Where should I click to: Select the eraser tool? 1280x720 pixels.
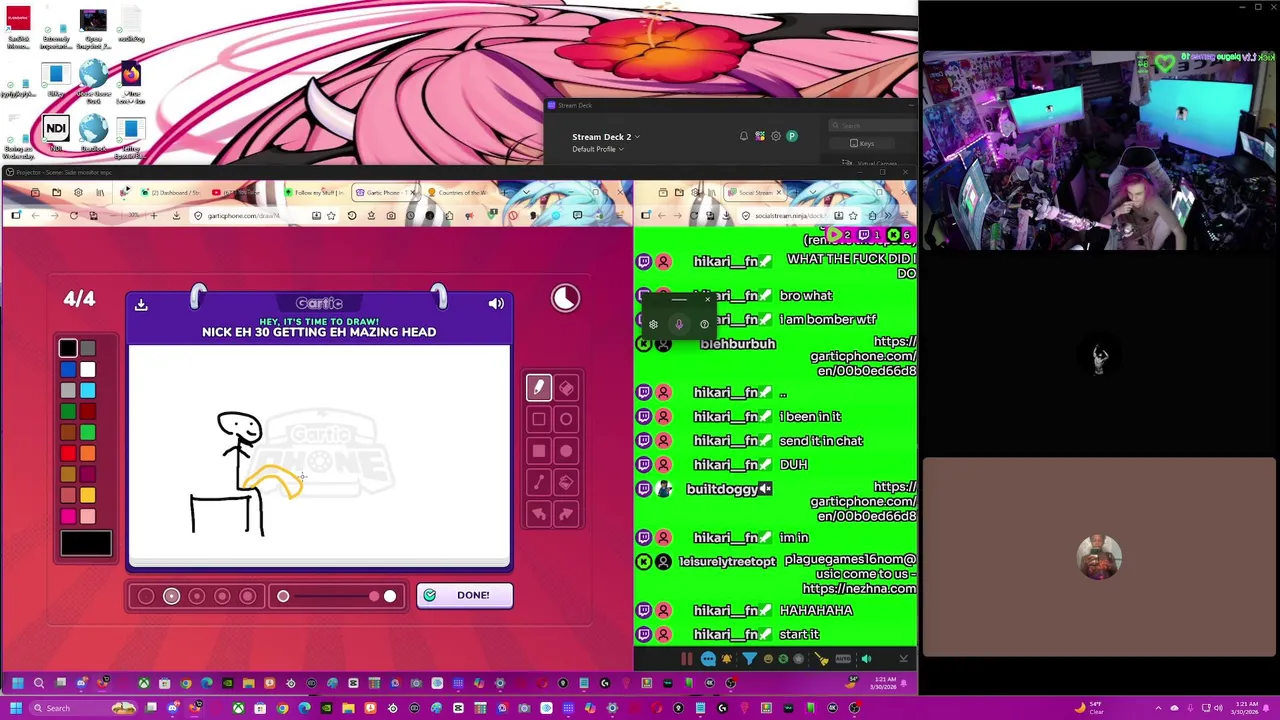[566, 388]
